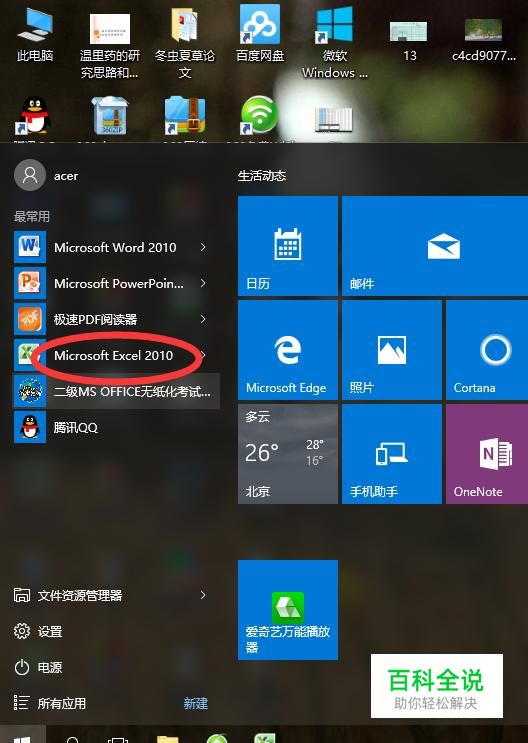Expand the 文件资源管理器 jump list arrow
Viewport: 528px width, 743px height.
(203, 595)
